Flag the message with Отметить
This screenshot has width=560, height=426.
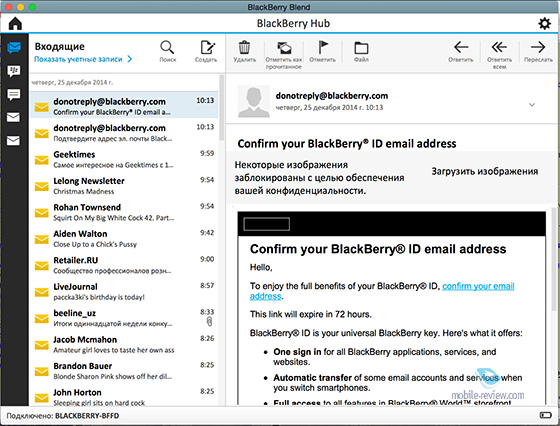click(322, 52)
